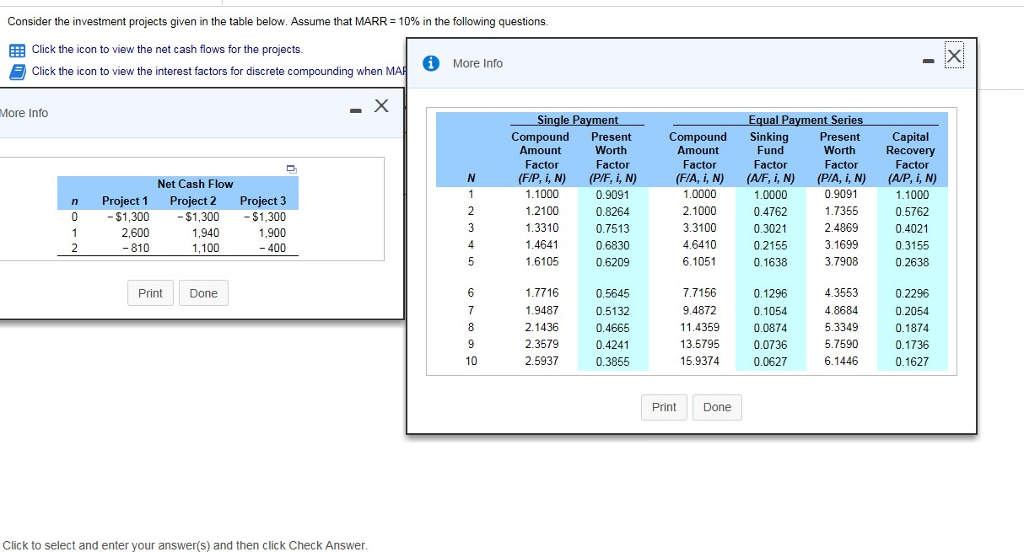
Task: Click the 1.7355 Present Worth Factor cell
Action: click(x=840, y=211)
